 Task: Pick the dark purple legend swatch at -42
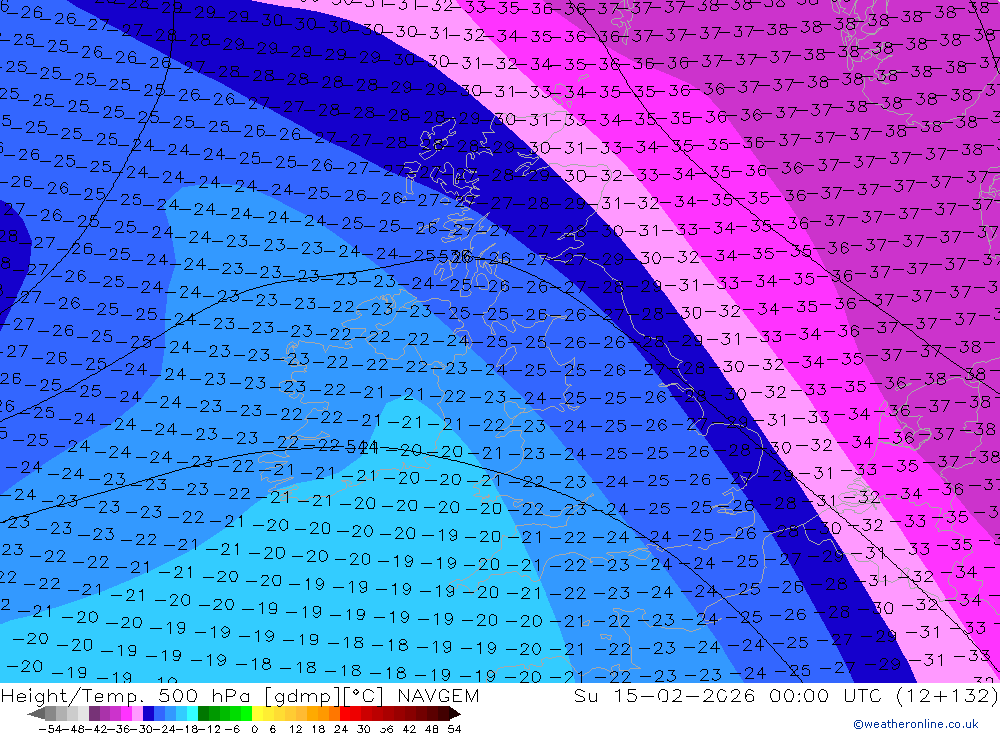pyautogui.click(x=94, y=713)
